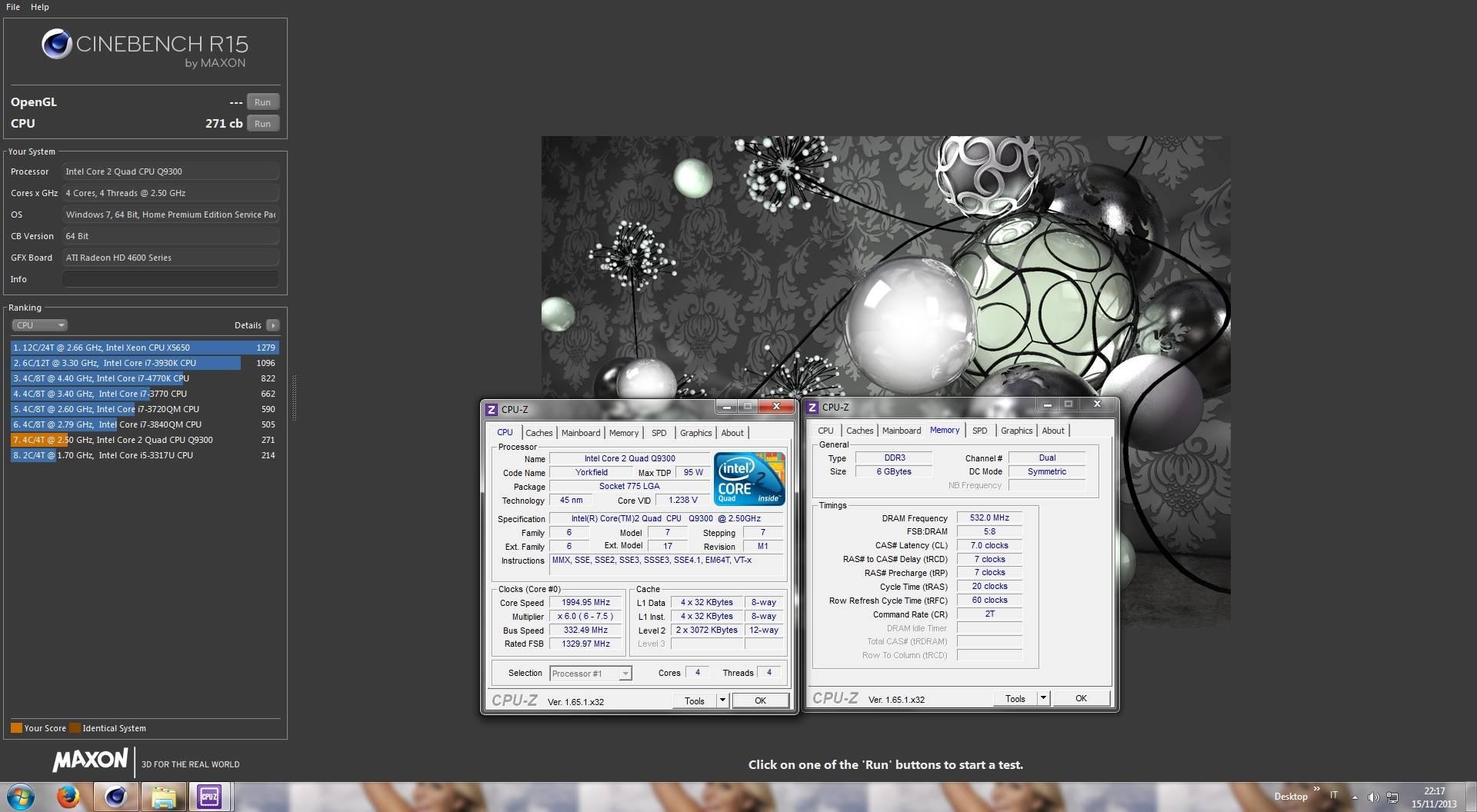Select About tab in right CPU-Z window
The width and height of the screenshot is (1477, 812).
1053,431
